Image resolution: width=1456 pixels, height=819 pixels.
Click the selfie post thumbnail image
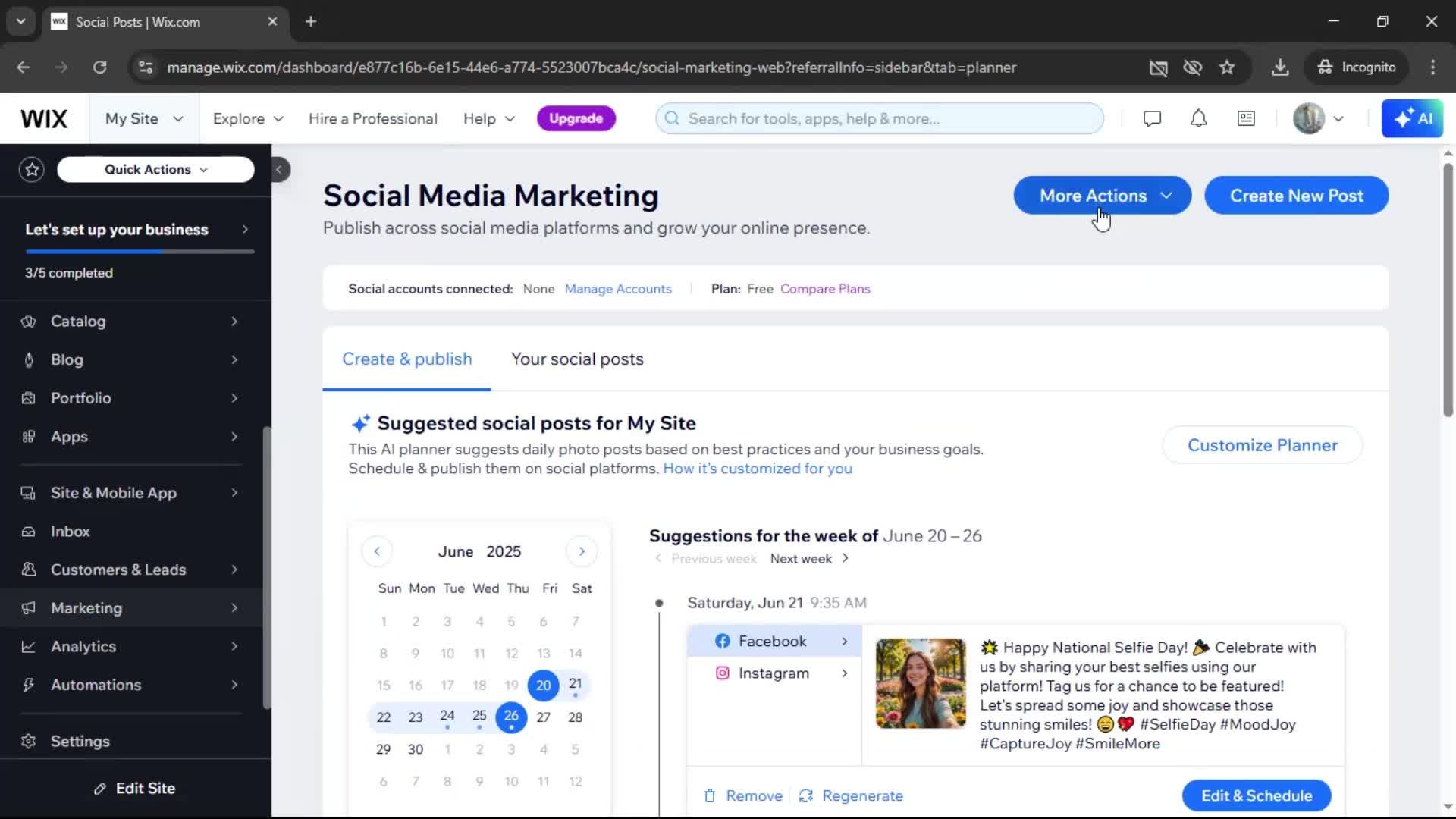click(921, 683)
